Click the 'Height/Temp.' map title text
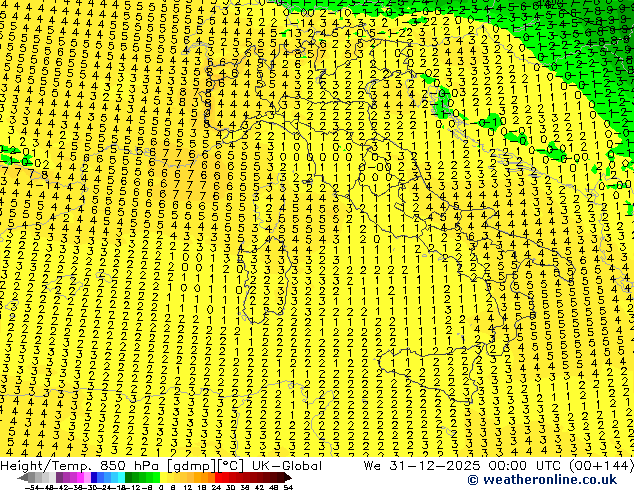This screenshot has width=634, height=490. (45, 466)
